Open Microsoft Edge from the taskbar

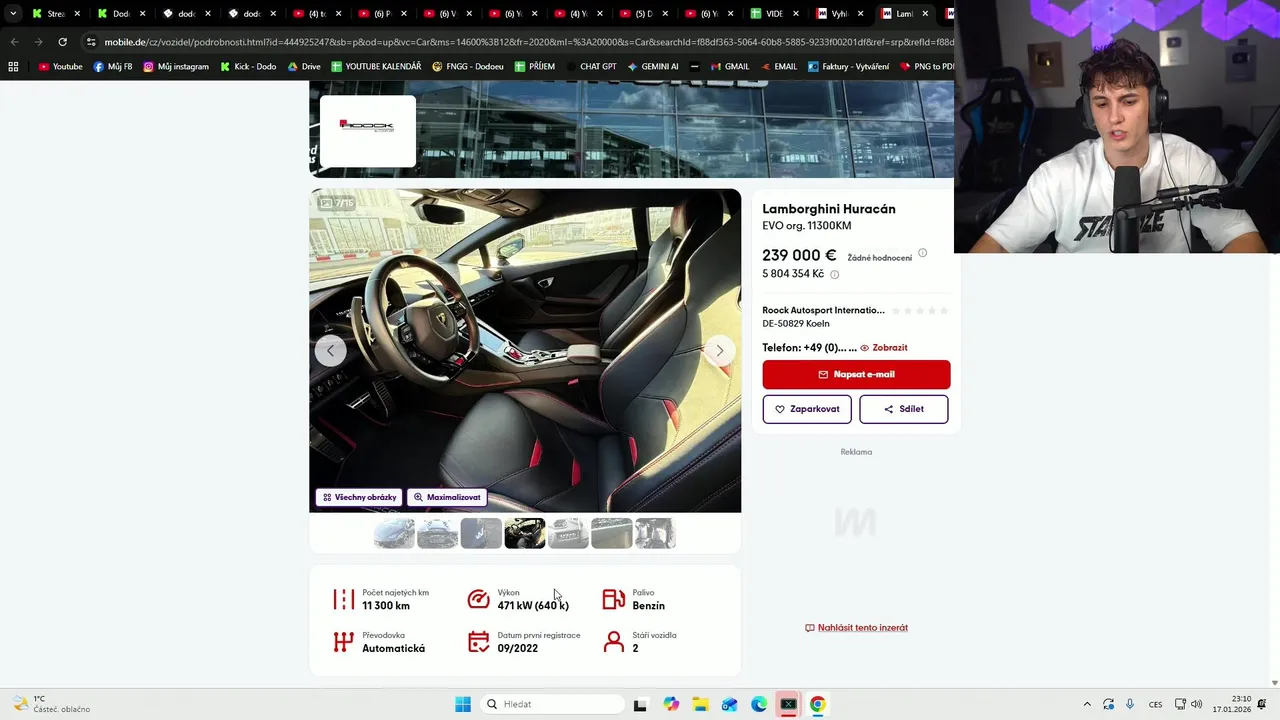click(x=759, y=704)
